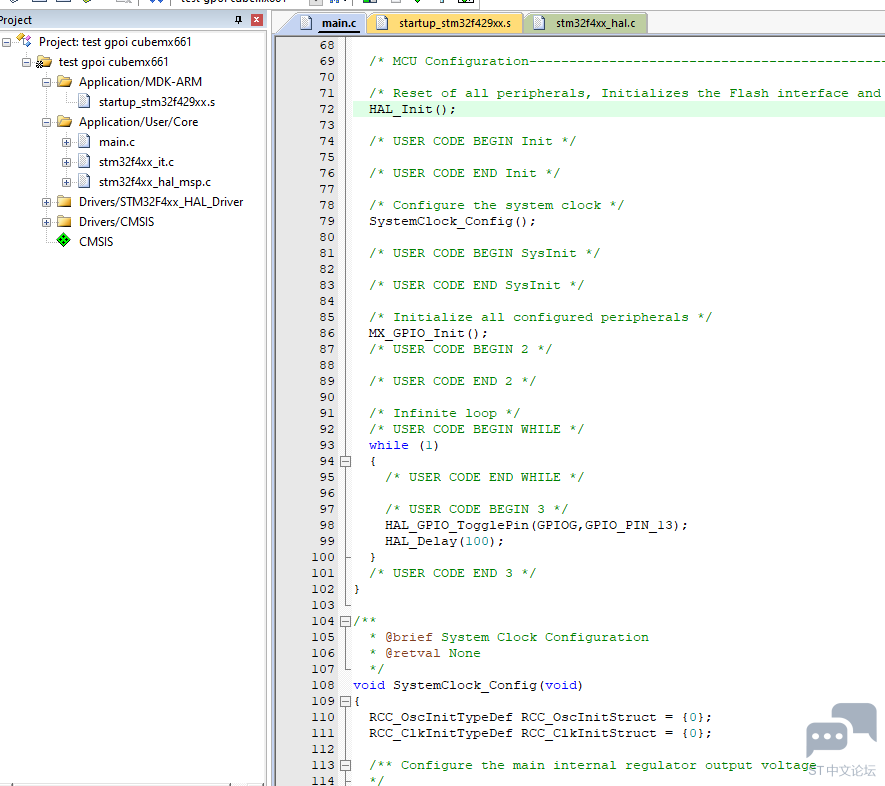This screenshot has height=786, width=885.
Task: Click line number 98 in the gutter
Action: point(327,525)
